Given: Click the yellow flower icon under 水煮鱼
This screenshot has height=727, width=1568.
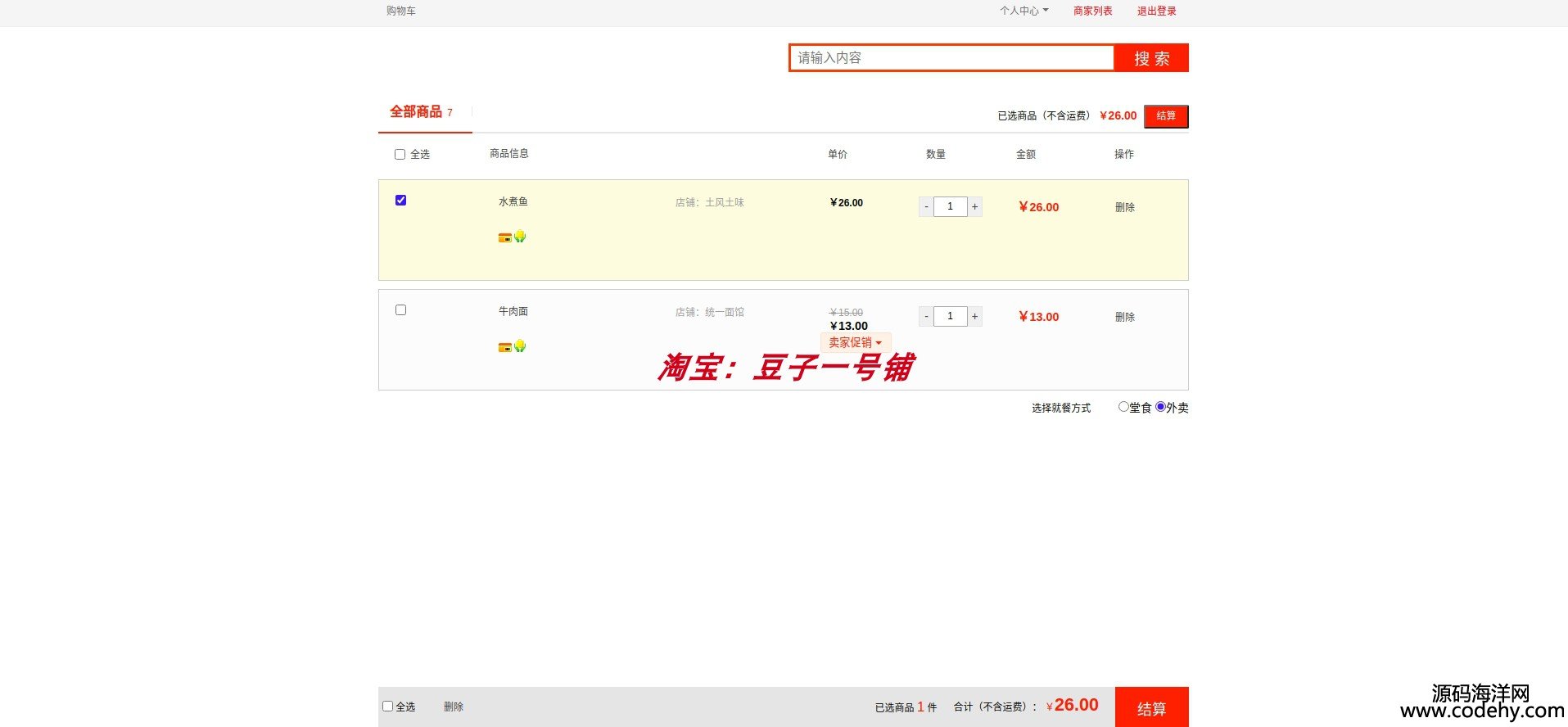Looking at the screenshot, I should pos(520,237).
